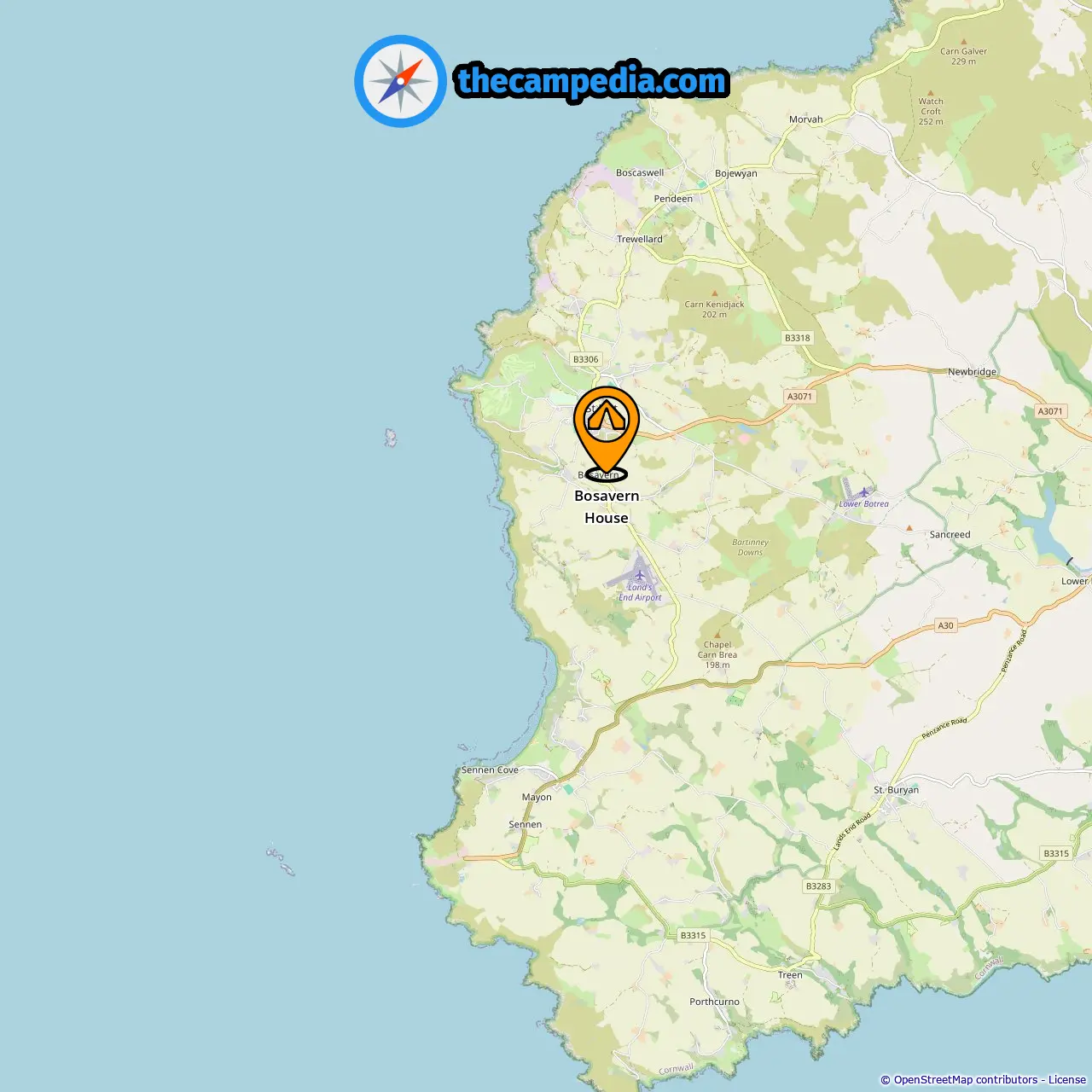Click the B3283 road shield
This screenshot has height=1092, width=1092.
[818, 886]
